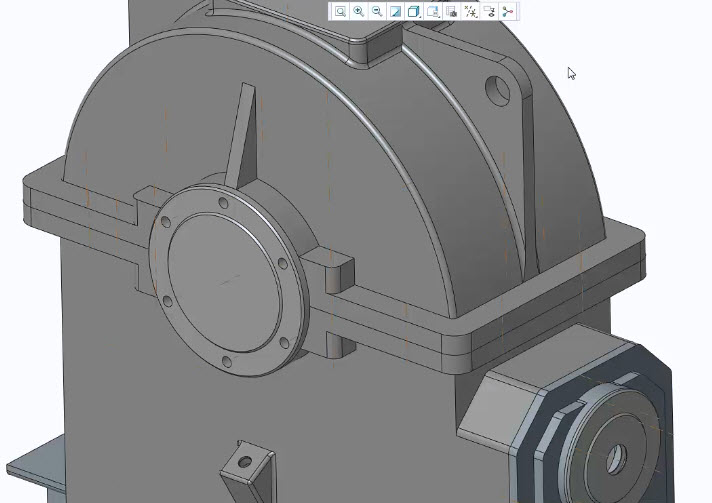Open the Display Style cube dropdown
Screen dimensions: 712x503
[414, 12]
